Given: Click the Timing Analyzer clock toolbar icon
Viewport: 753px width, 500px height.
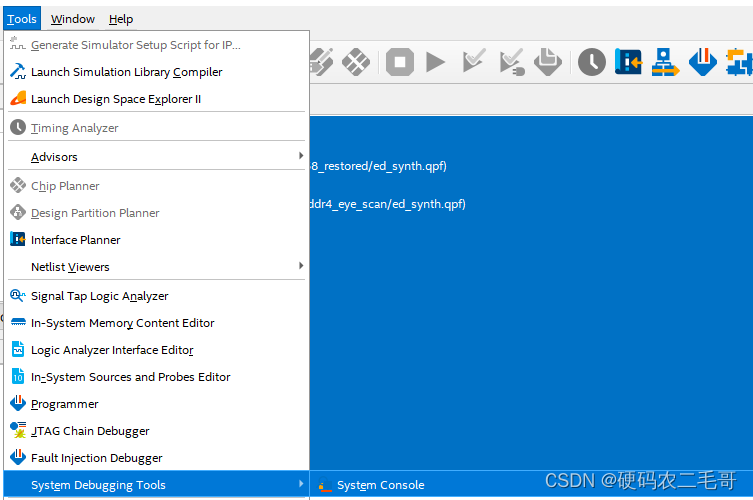Looking at the screenshot, I should 592,62.
